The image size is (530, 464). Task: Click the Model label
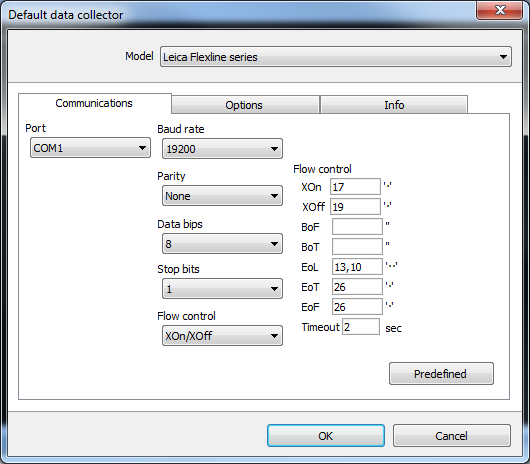point(139,56)
